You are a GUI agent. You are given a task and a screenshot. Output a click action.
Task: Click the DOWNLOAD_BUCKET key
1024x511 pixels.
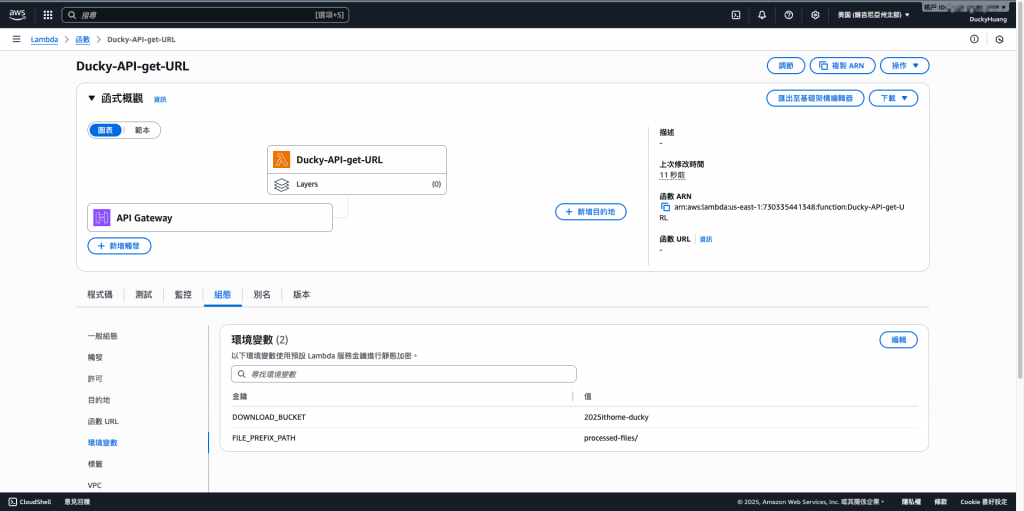(269, 417)
